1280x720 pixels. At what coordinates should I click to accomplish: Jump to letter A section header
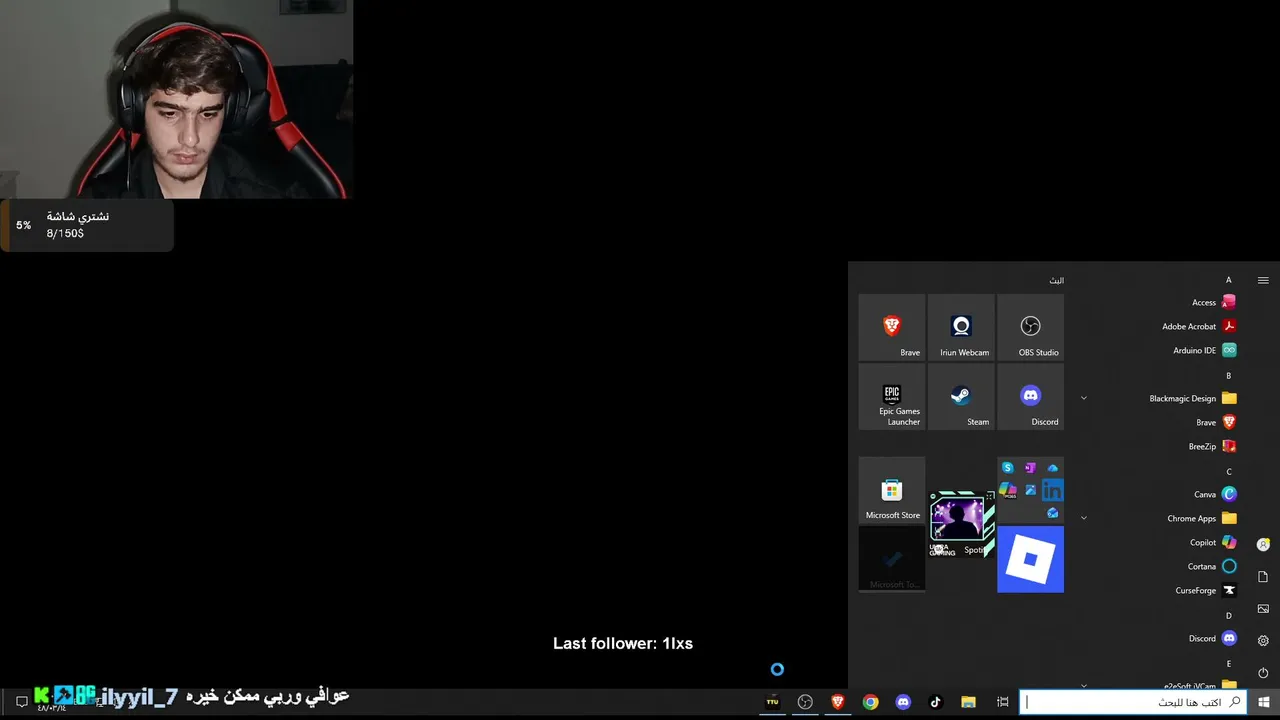coord(1229,280)
